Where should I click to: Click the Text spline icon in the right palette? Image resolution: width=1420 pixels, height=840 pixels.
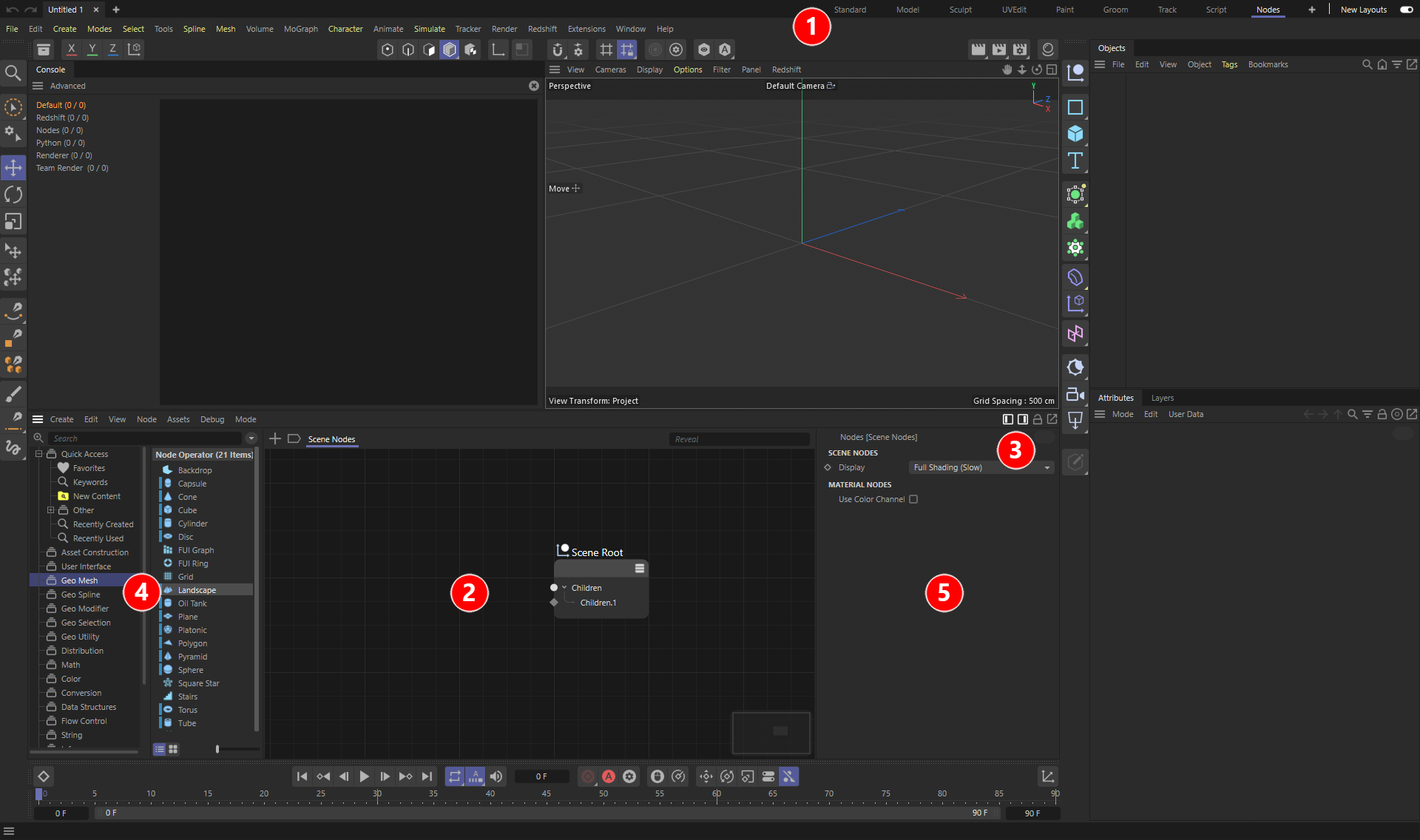[1075, 161]
